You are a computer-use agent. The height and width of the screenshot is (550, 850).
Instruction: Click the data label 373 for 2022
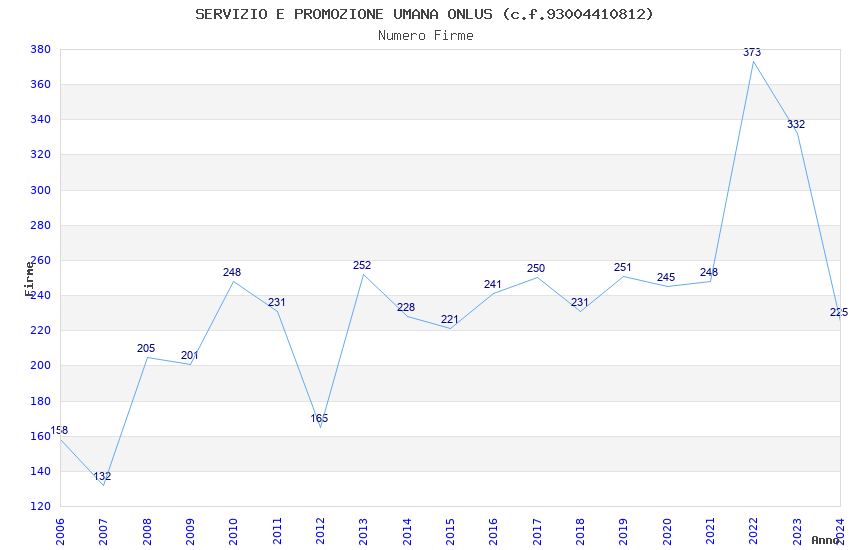pyautogui.click(x=752, y=53)
